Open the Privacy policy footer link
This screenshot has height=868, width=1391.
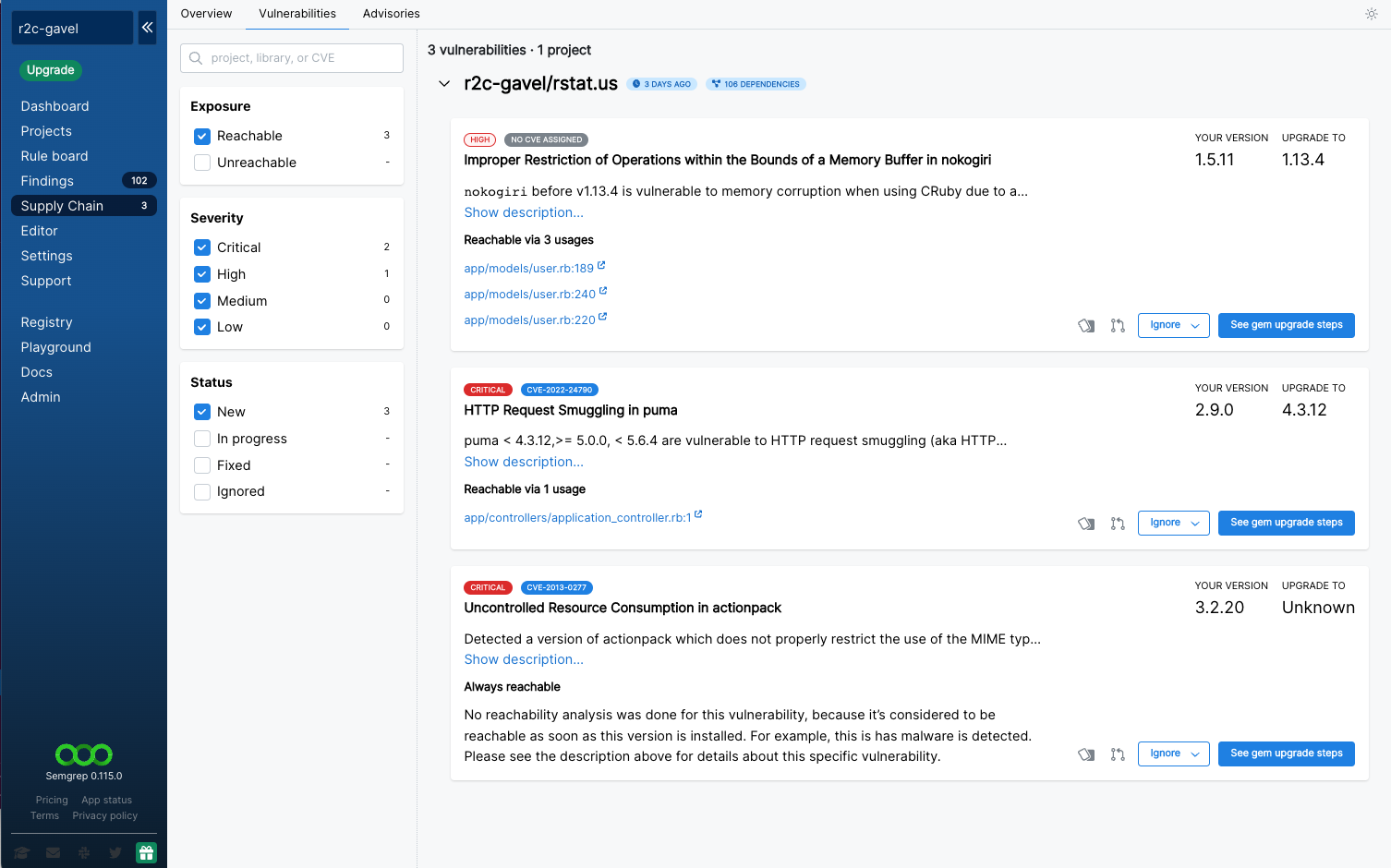coord(105,815)
